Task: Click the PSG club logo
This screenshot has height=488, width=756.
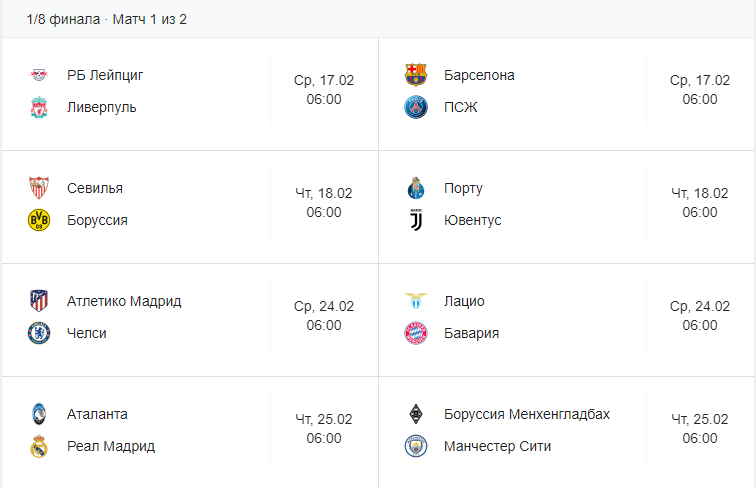Action: [416, 107]
